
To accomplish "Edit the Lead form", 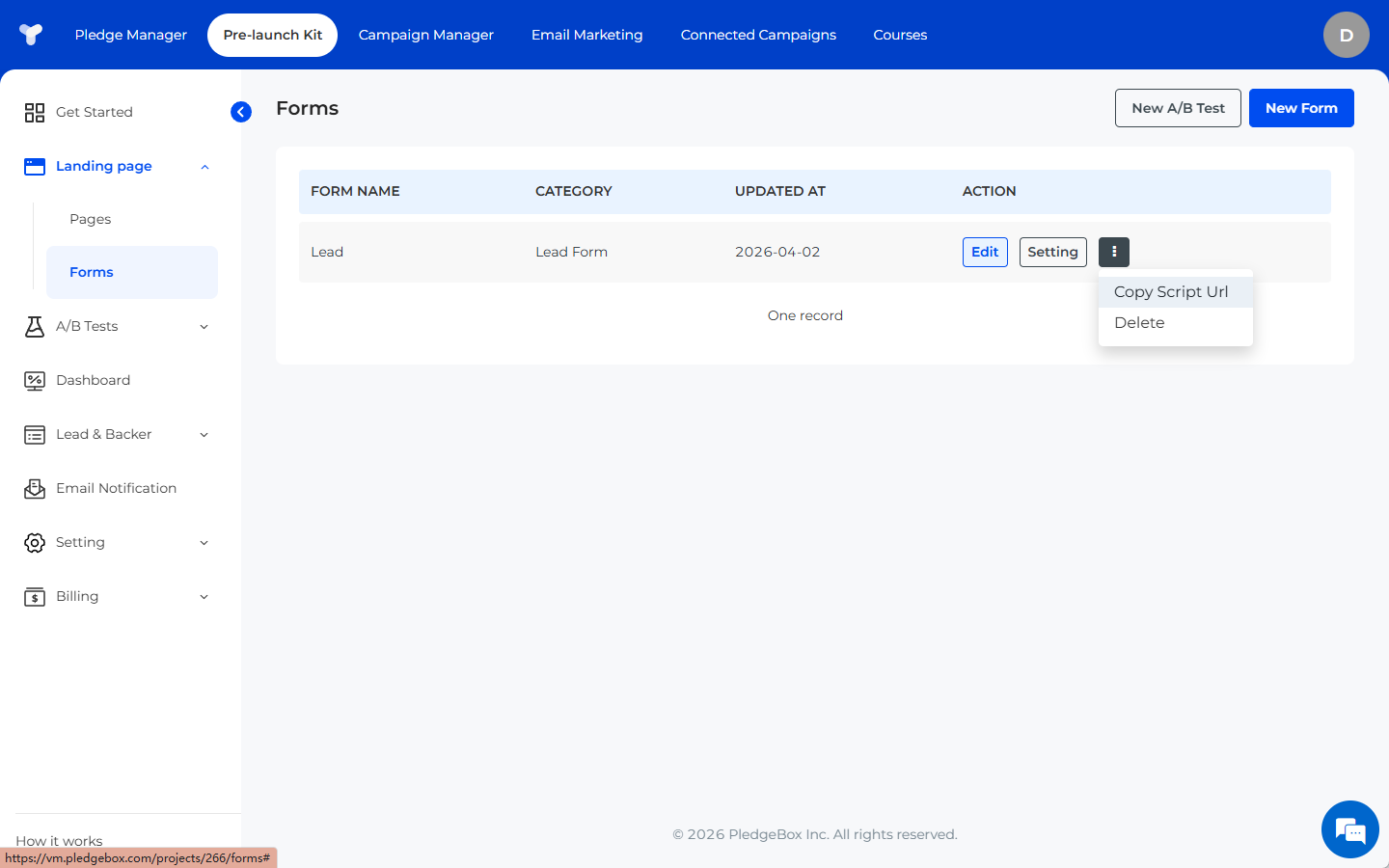I will point(985,252).
